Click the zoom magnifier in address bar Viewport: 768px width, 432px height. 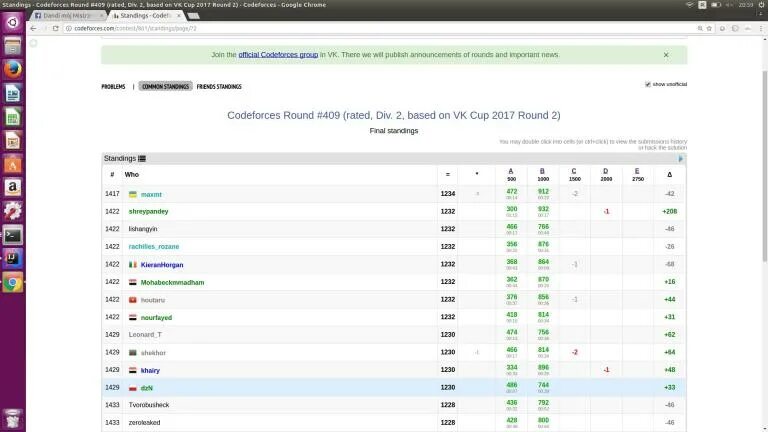(x=700, y=28)
